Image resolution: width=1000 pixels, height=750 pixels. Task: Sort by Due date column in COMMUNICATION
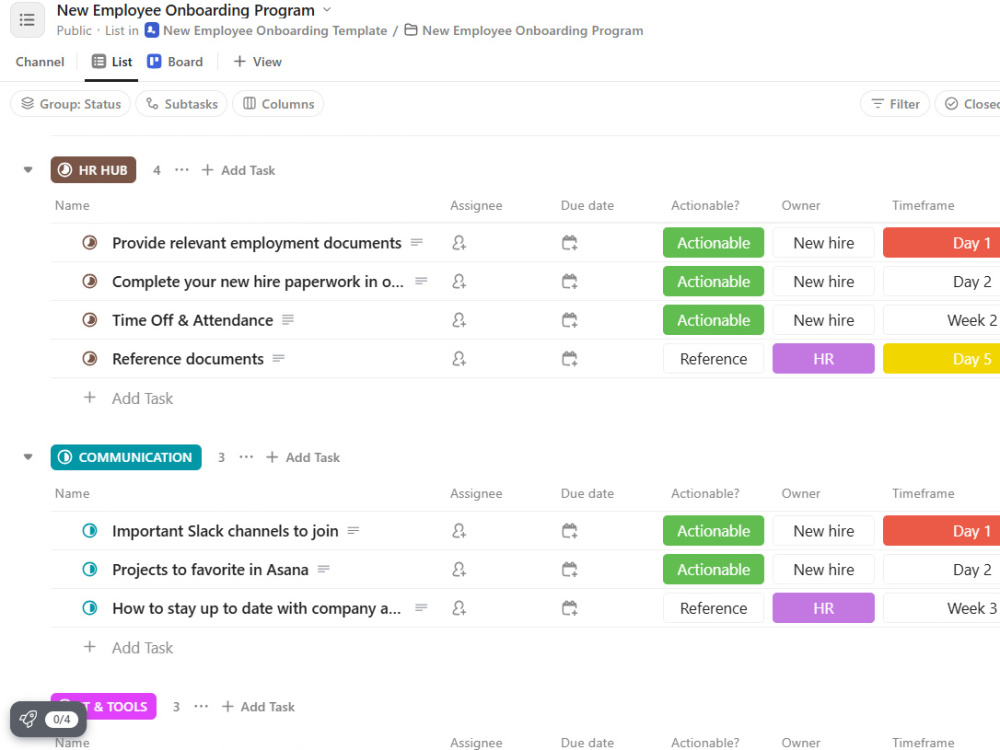pos(587,493)
